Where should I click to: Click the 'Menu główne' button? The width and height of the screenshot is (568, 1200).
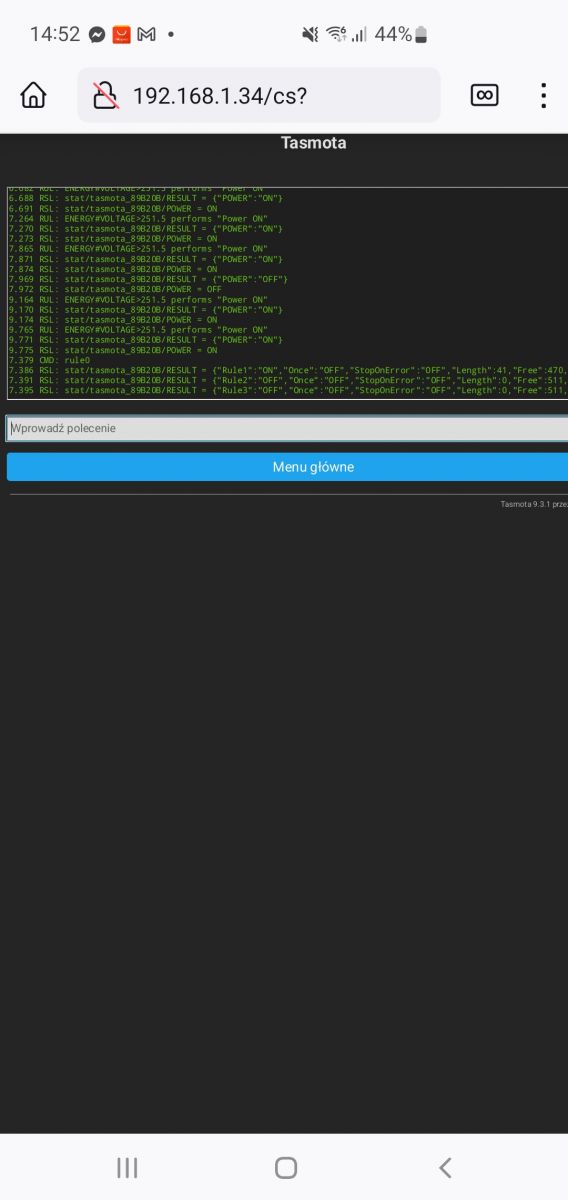pyautogui.click(x=287, y=467)
